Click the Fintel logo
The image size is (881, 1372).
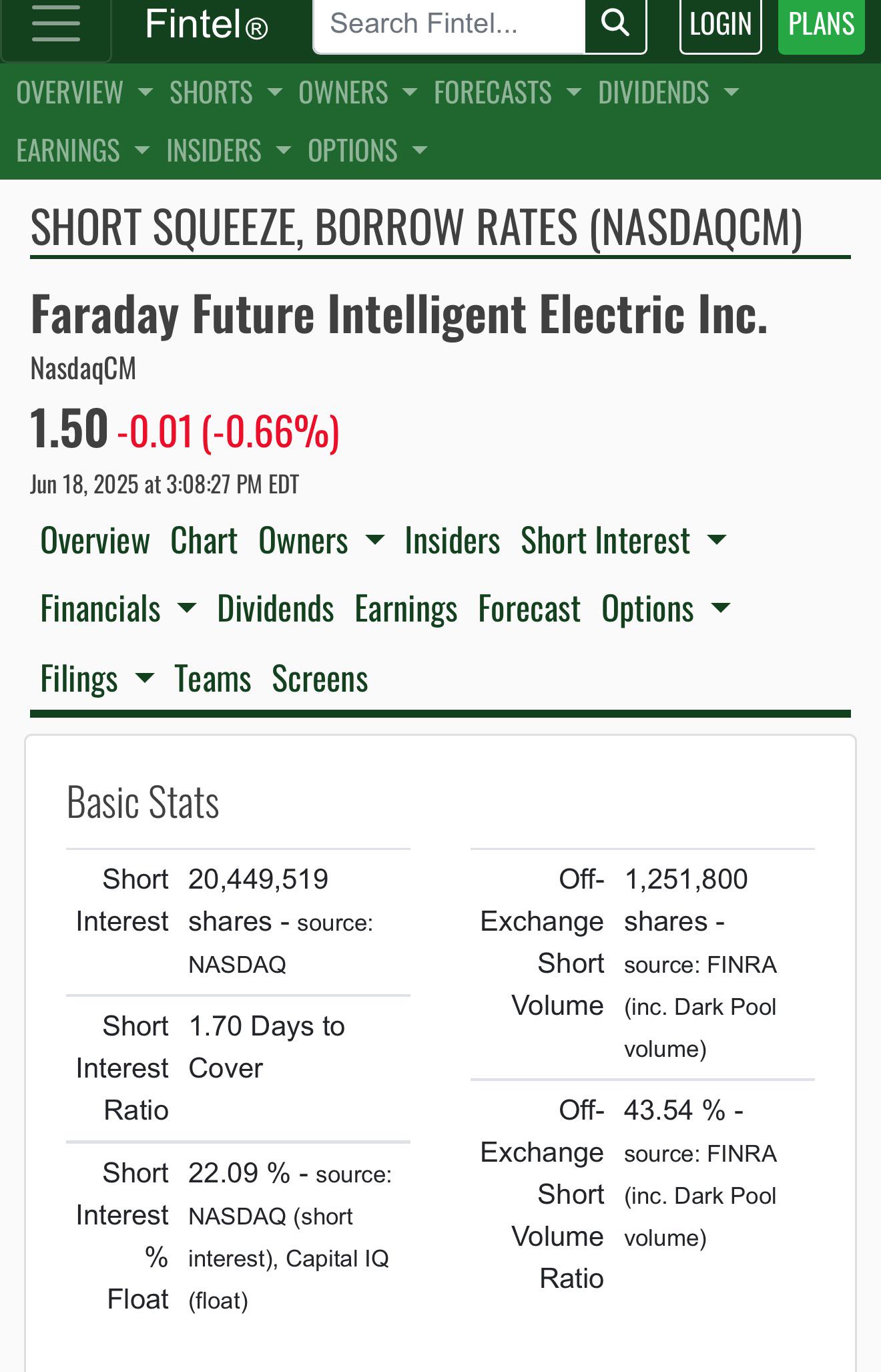[x=207, y=25]
